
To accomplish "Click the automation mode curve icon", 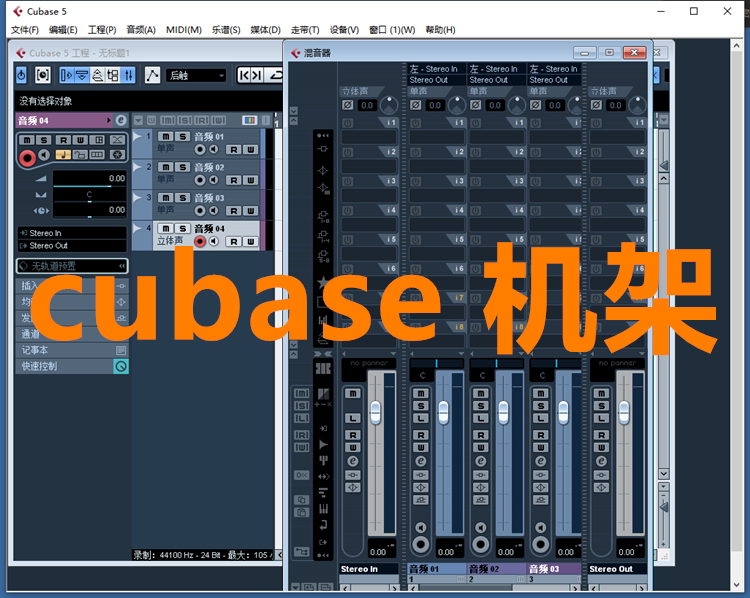I will pyautogui.click(x=152, y=75).
